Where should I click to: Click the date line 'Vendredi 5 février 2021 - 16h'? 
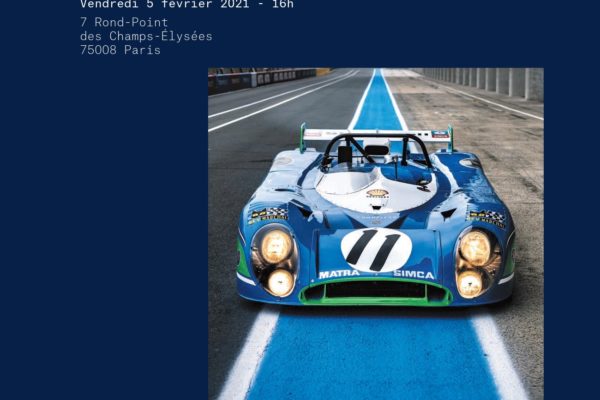tap(187, 4)
